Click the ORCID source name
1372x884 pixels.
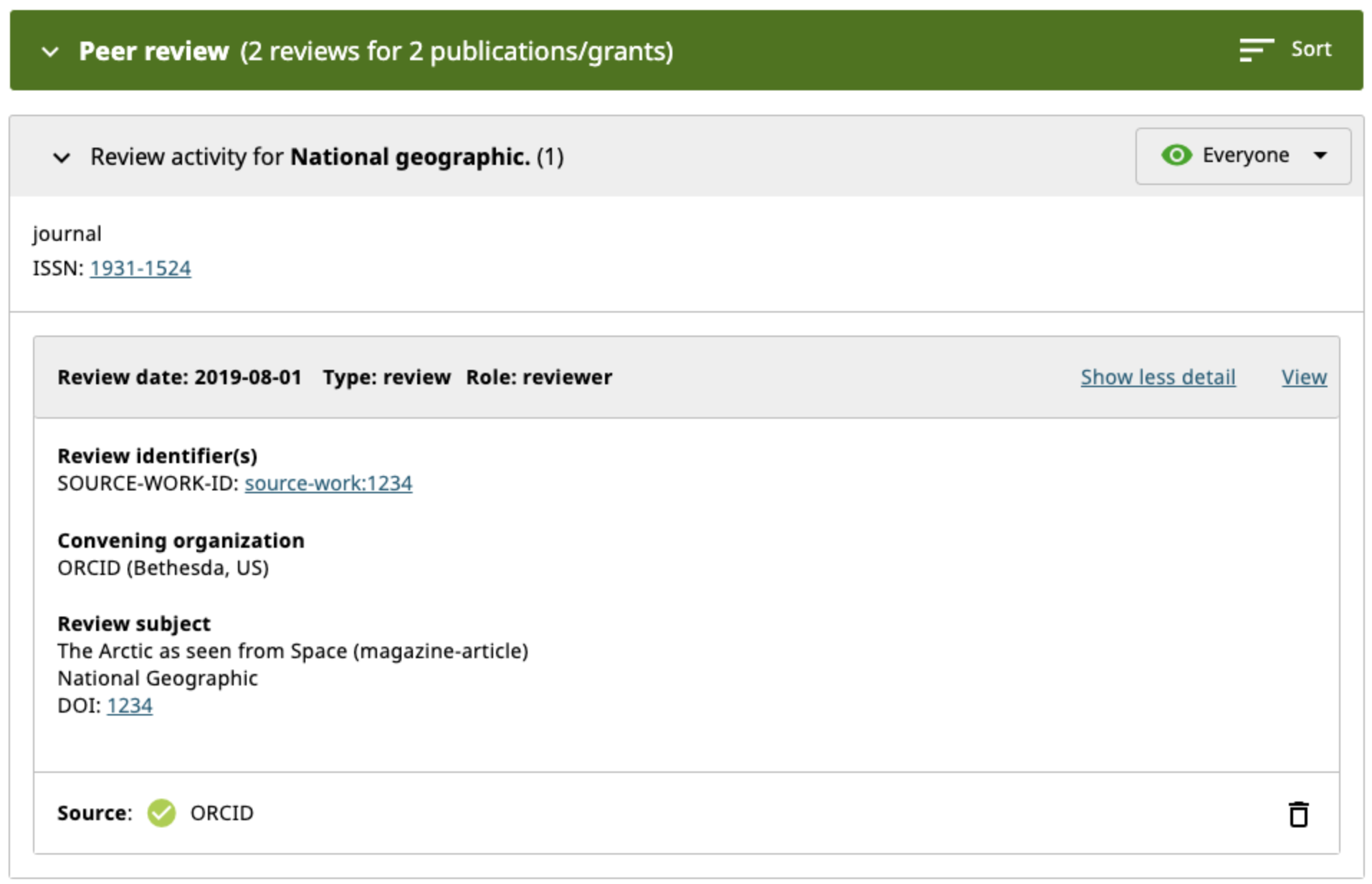tap(221, 813)
